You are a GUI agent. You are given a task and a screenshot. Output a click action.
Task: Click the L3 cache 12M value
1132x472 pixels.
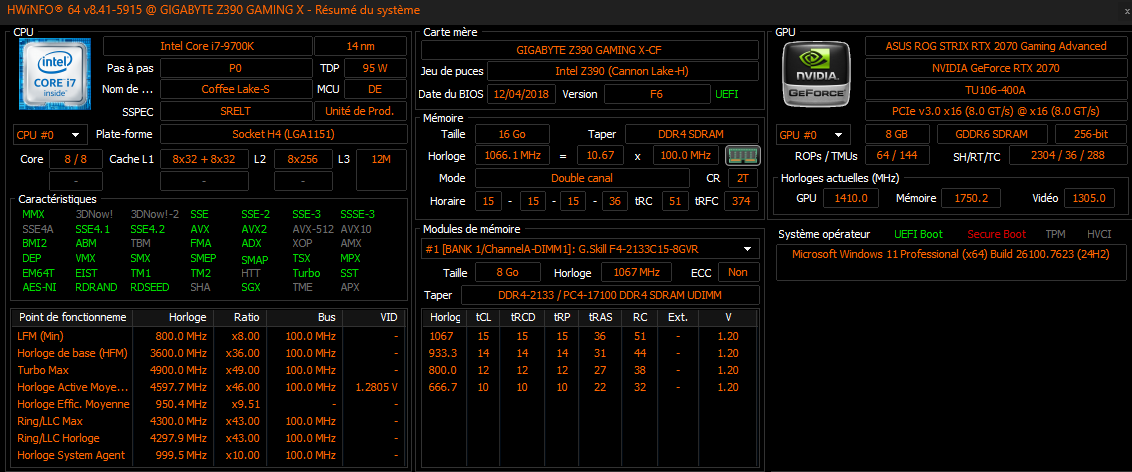tap(379, 159)
